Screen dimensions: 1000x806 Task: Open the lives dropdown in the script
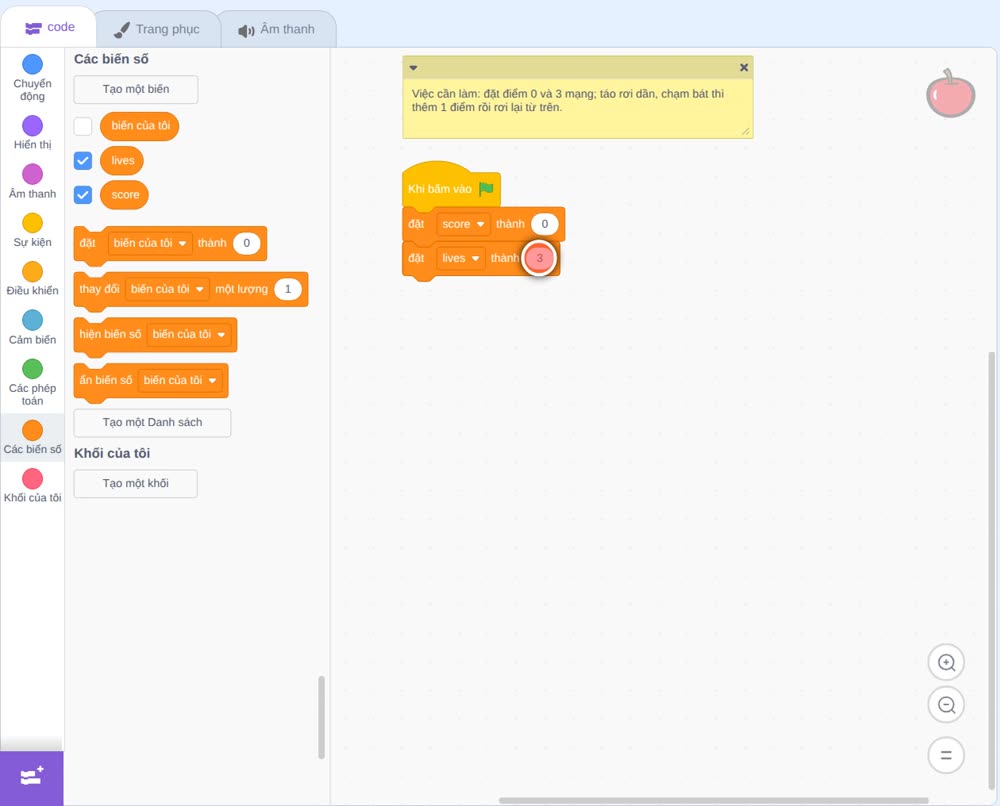pyautogui.click(x=460, y=258)
